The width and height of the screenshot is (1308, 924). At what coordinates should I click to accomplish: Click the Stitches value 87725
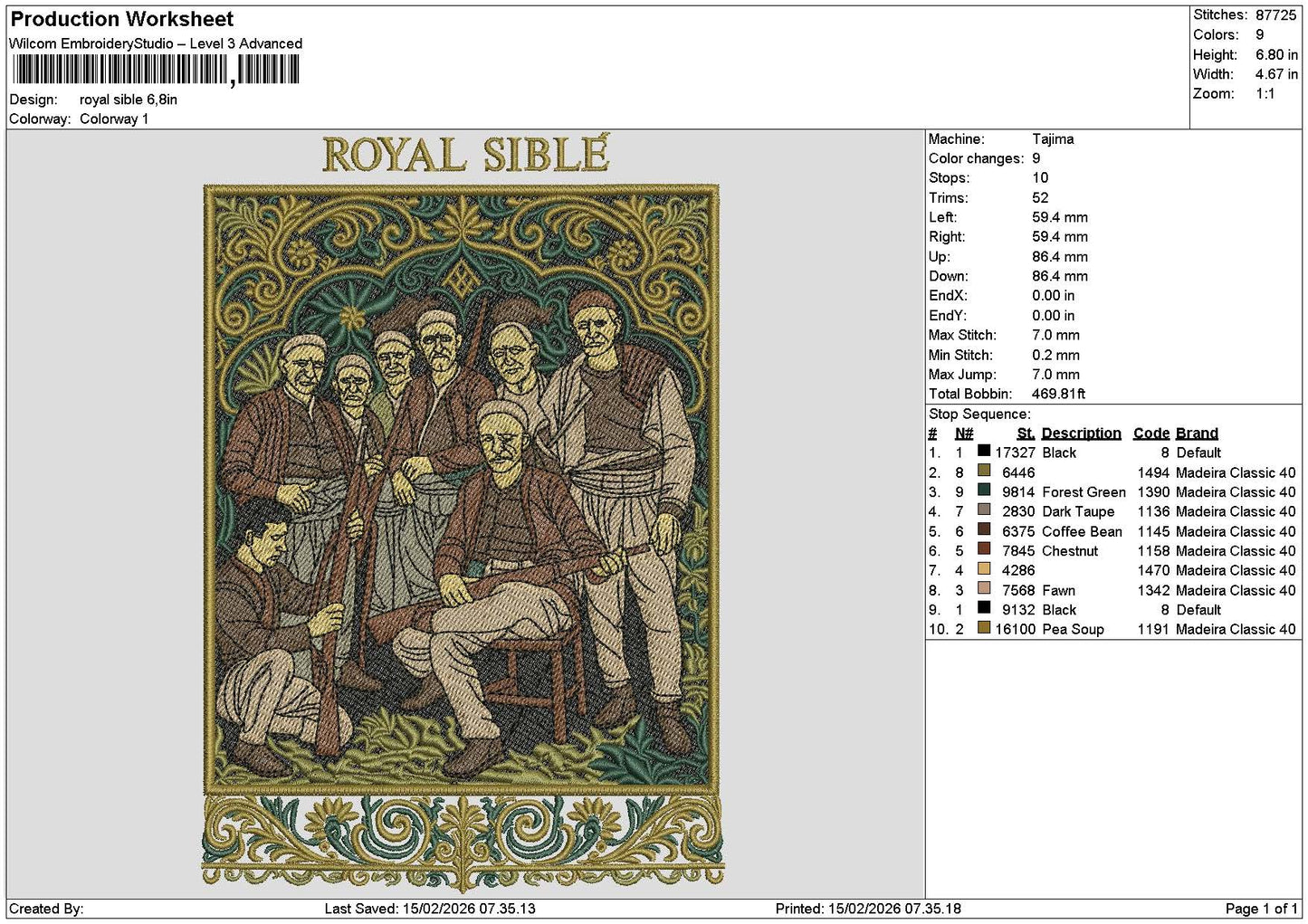tap(1275, 15)
